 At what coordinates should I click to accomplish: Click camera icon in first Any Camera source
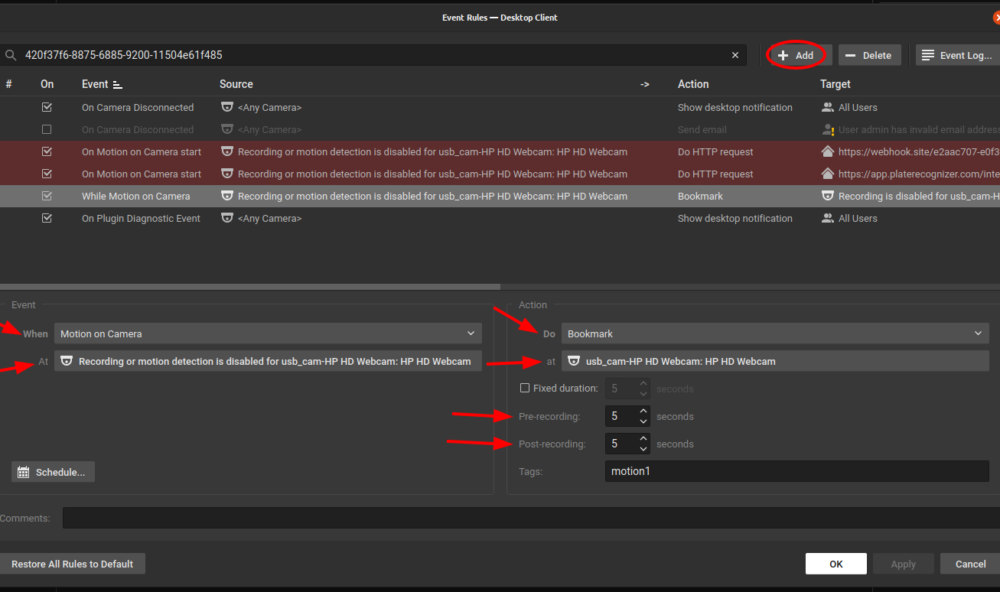[x=226, y=107]
